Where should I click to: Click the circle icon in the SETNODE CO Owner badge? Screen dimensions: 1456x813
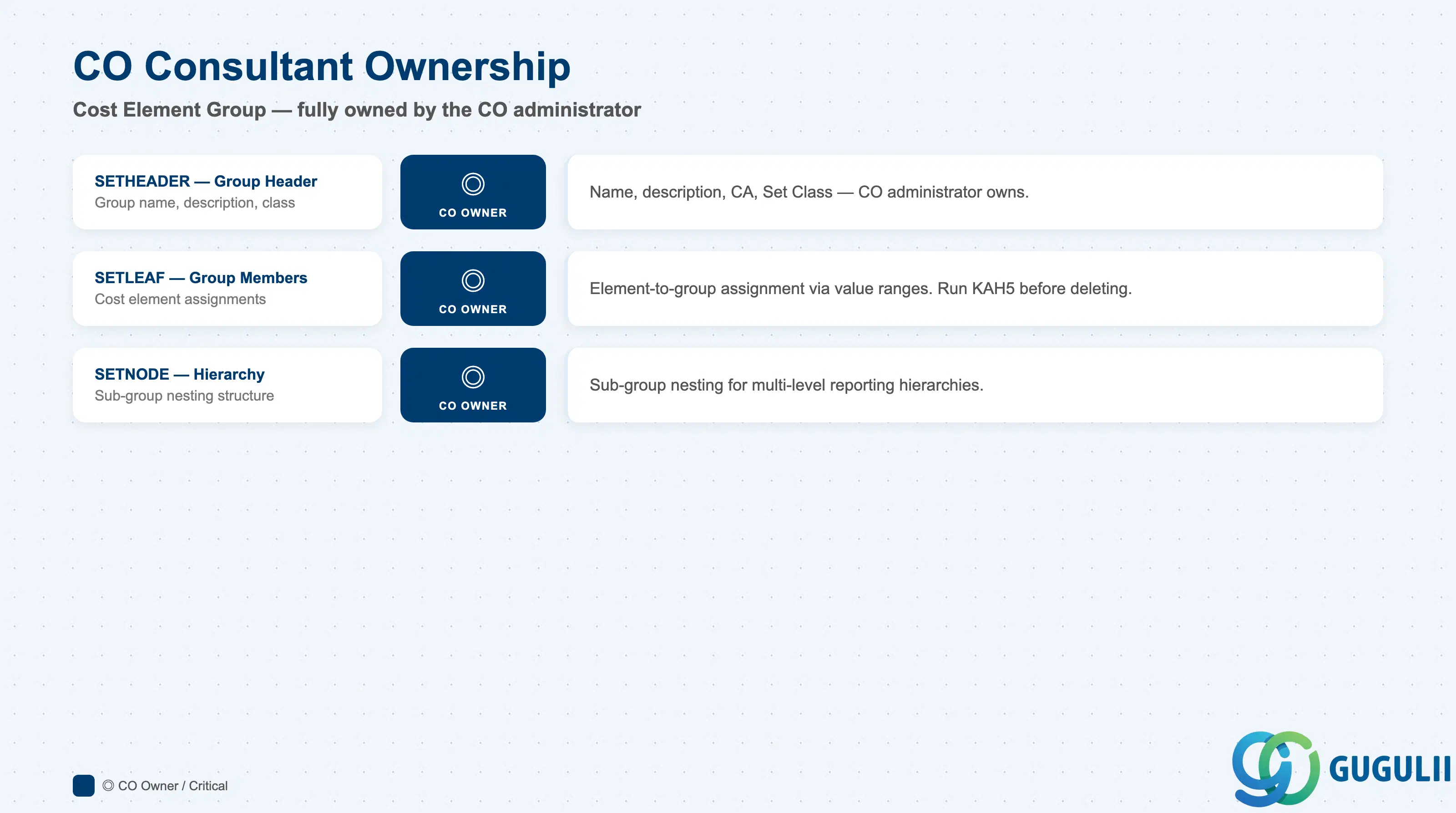pyautogui.click(x=473, y=377)
